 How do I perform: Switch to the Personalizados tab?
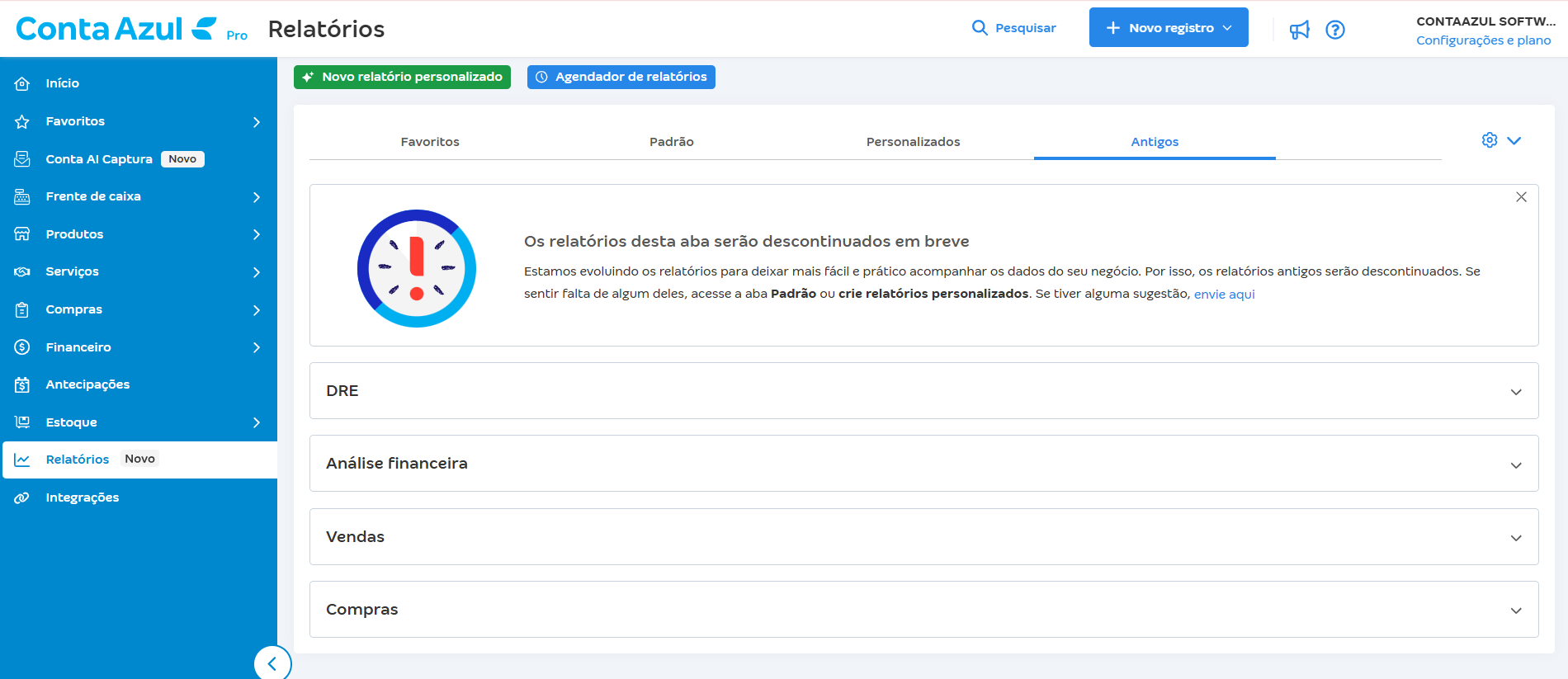(x=913, y=142)
